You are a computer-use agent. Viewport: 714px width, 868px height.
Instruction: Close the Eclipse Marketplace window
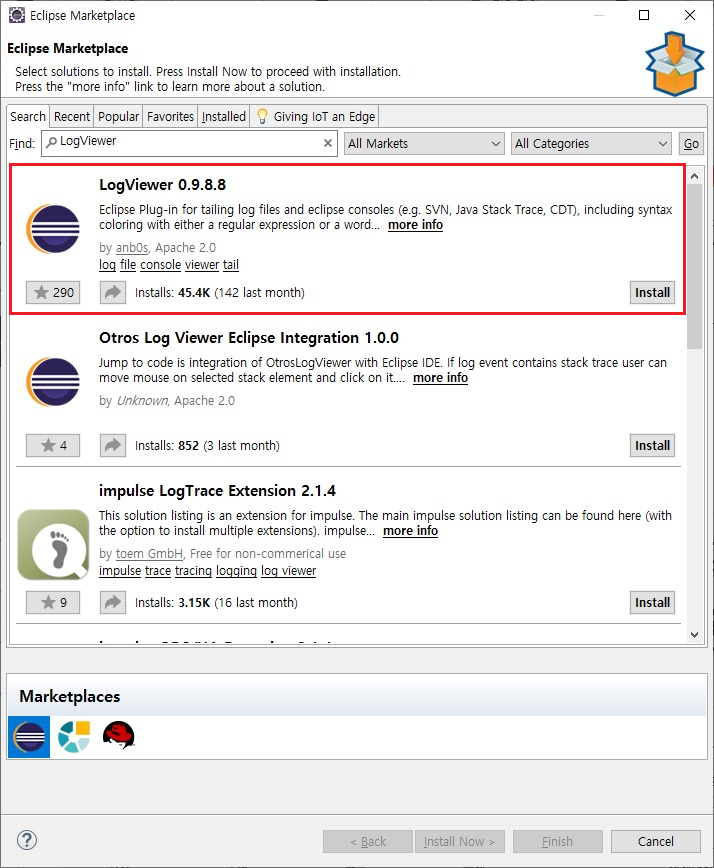click(x=690, y=15)
